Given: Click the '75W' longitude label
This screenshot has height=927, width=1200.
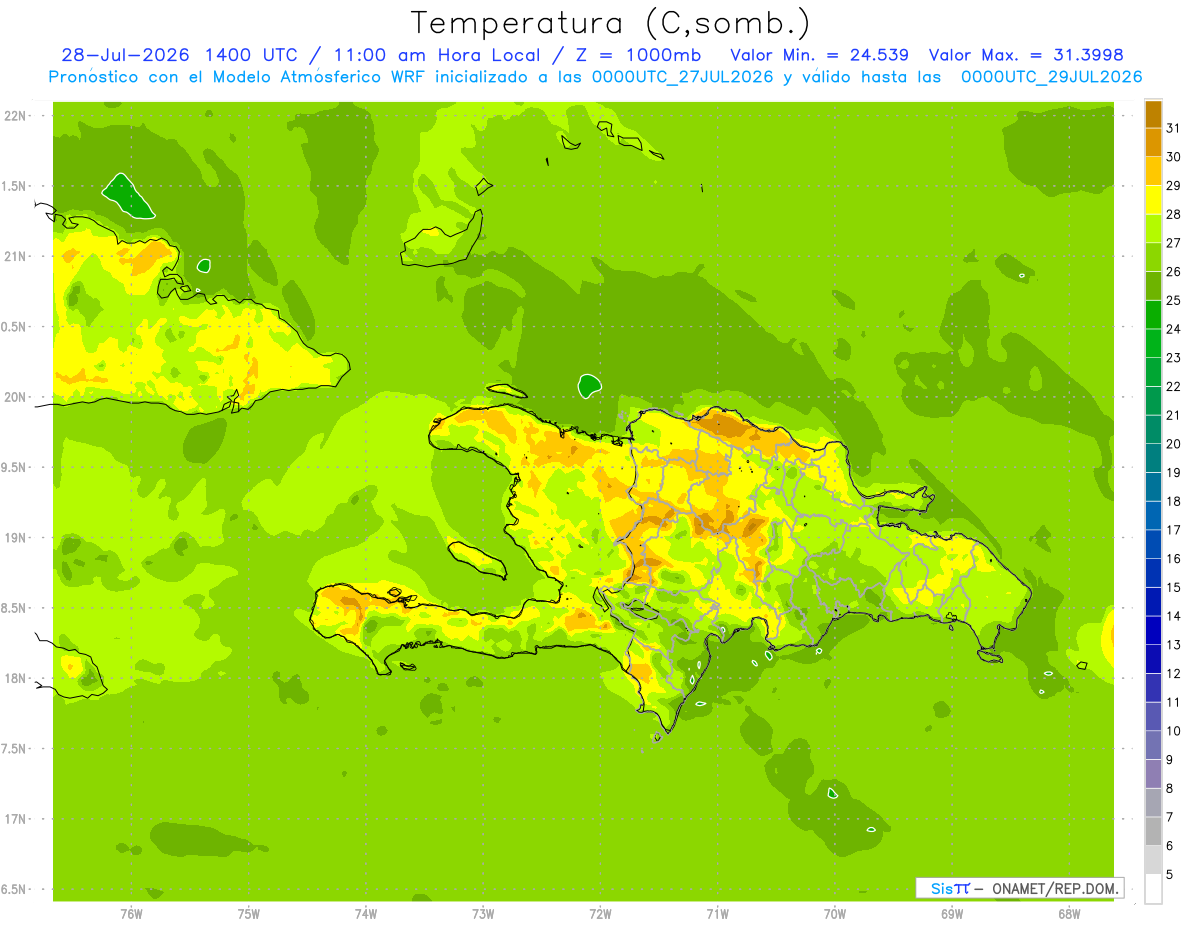Looking at the screenshot, I should point(248,914).
